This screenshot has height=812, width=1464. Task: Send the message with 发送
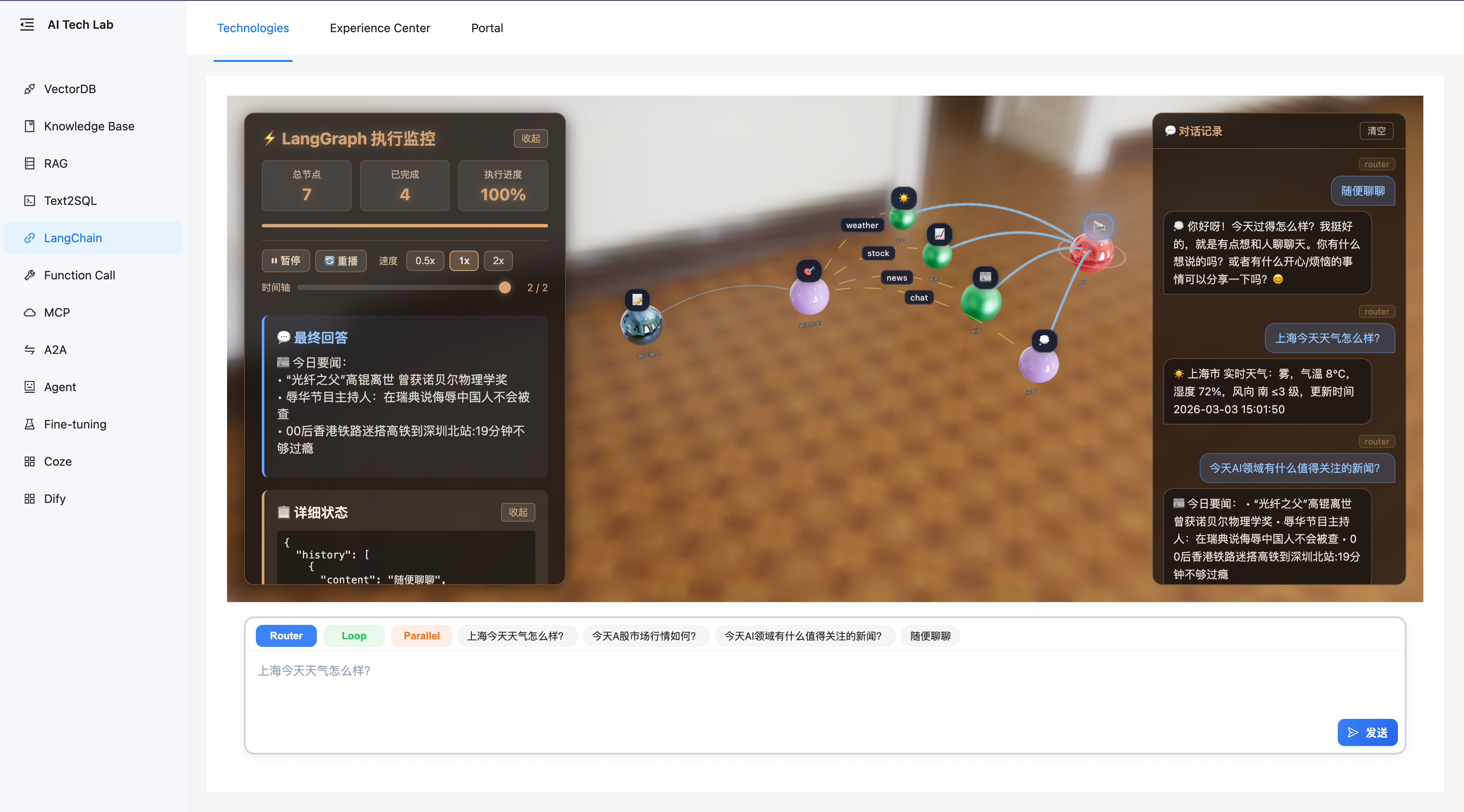point(1367,732)
